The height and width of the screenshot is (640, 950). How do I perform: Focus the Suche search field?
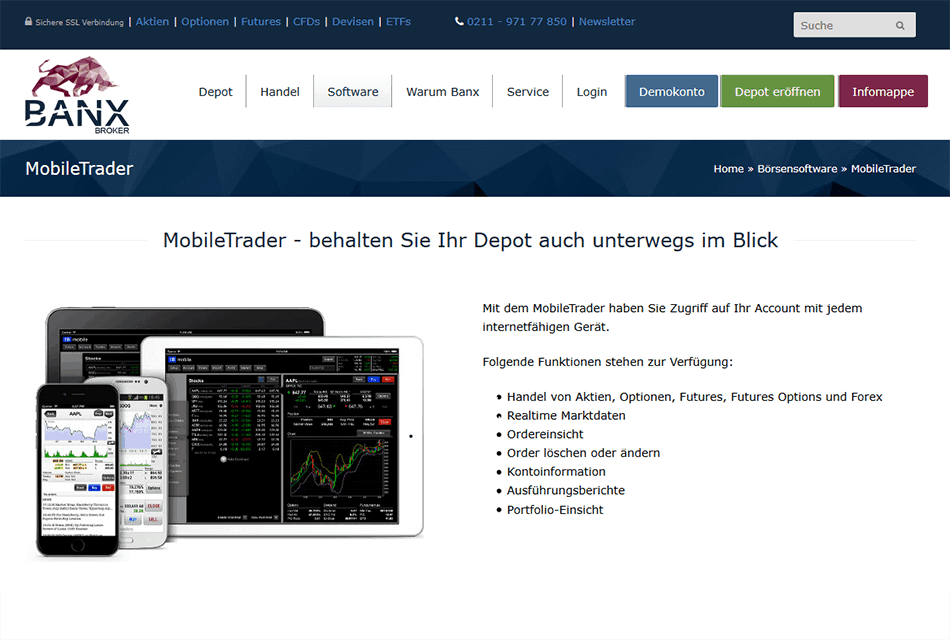click(854, 25)
